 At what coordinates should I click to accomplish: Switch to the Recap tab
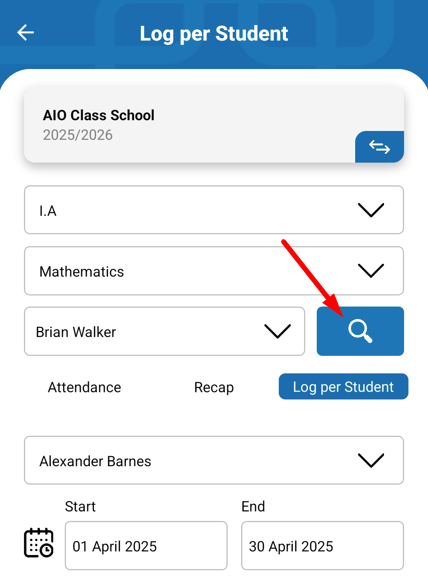[214, 387]
